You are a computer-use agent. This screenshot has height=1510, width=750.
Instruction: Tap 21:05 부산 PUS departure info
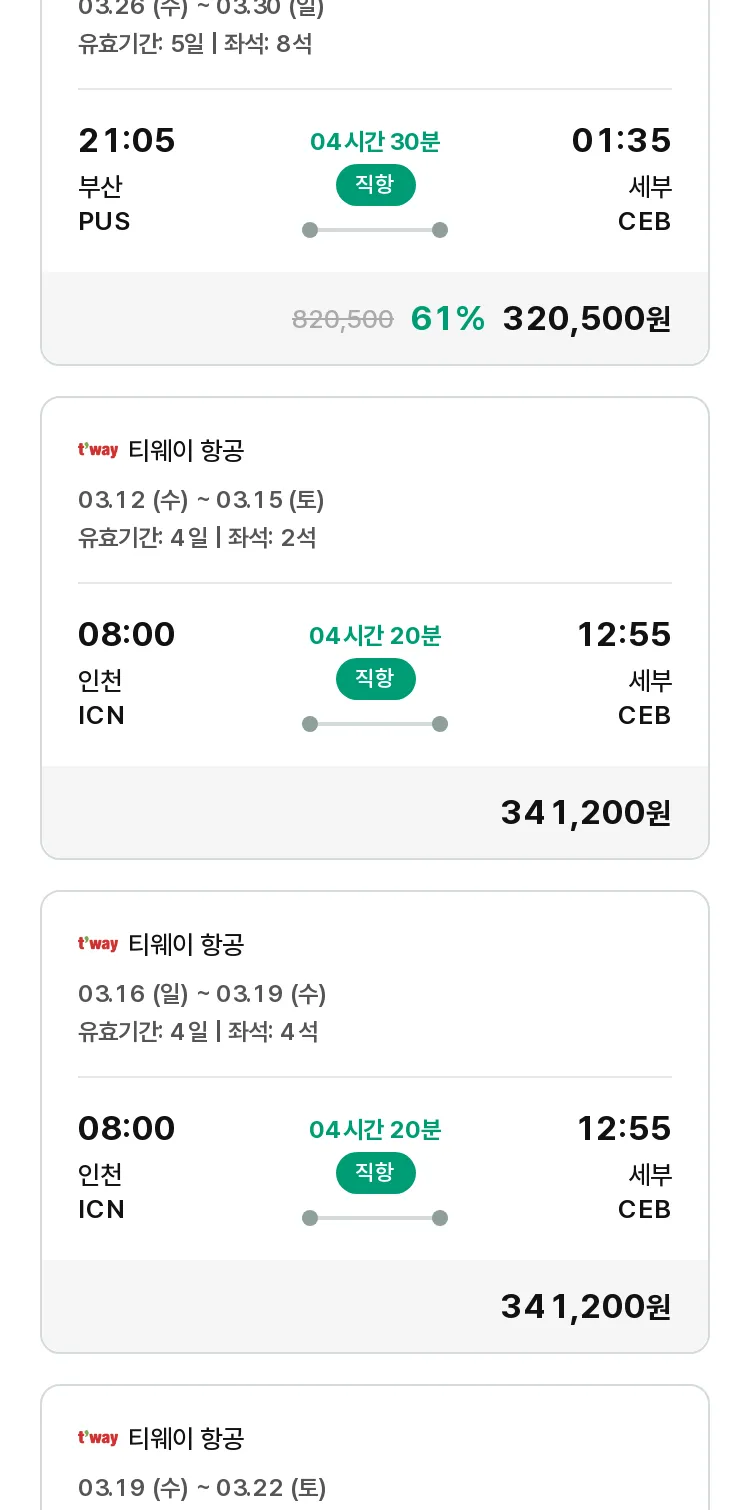coord(127,180)
